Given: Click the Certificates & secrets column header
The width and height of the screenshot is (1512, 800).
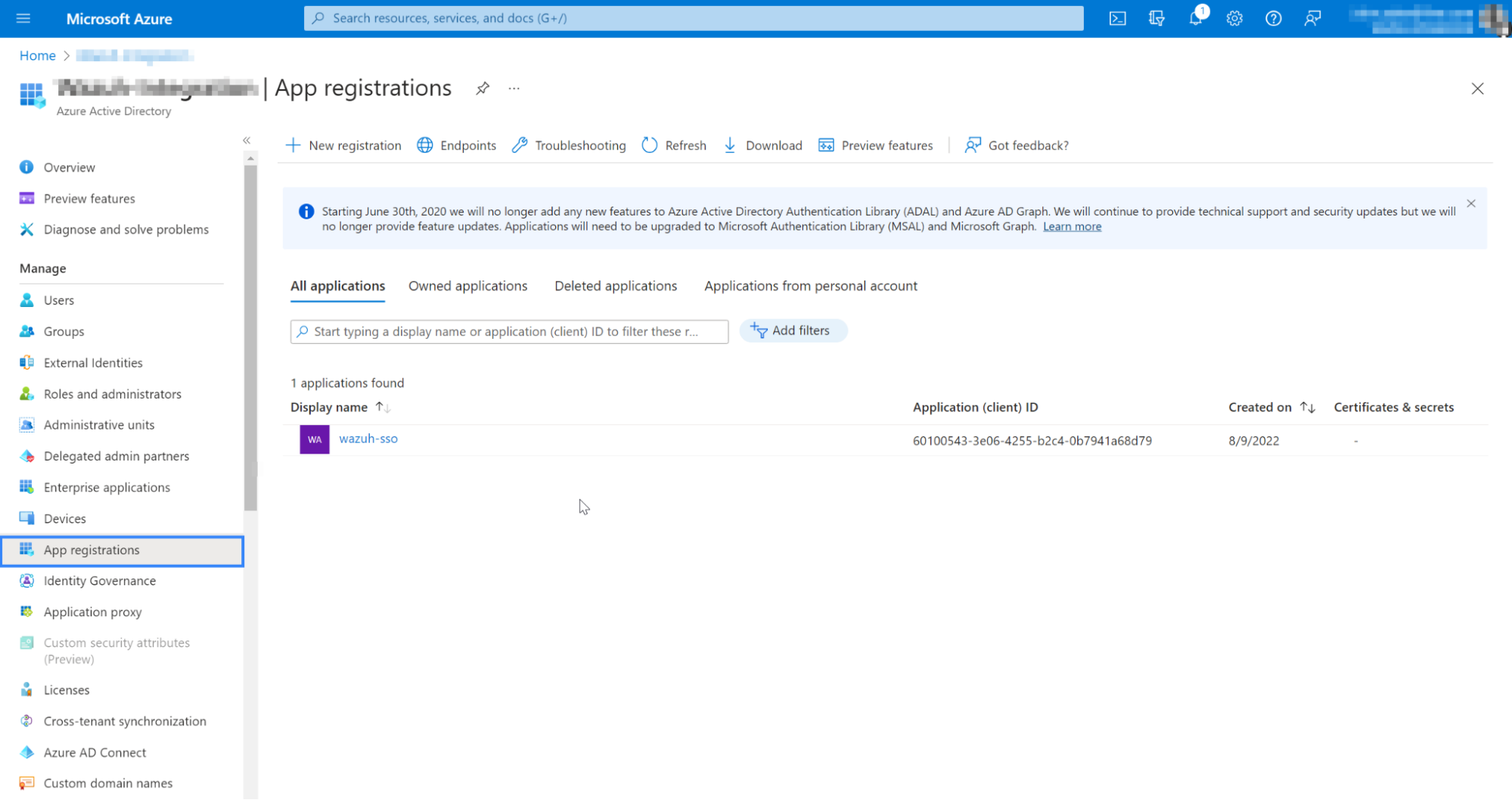Looking at the screenshot, I should tap(1393, 408).
